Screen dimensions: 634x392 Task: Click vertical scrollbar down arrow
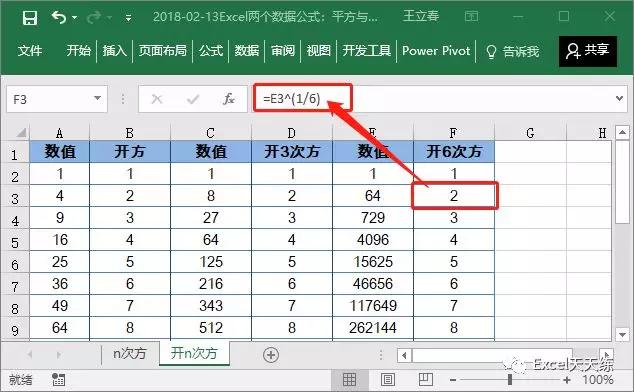tap(622, 334)
